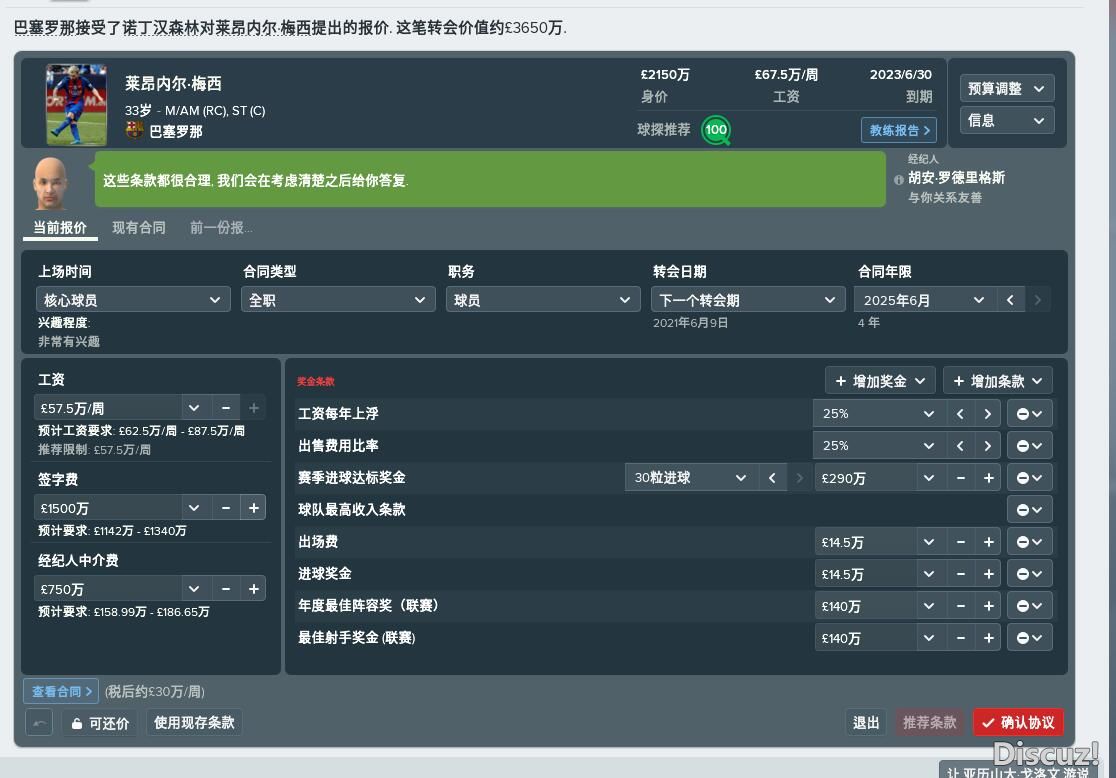
Task: Click the 退出 button
Action: click(x=866, y=723)
